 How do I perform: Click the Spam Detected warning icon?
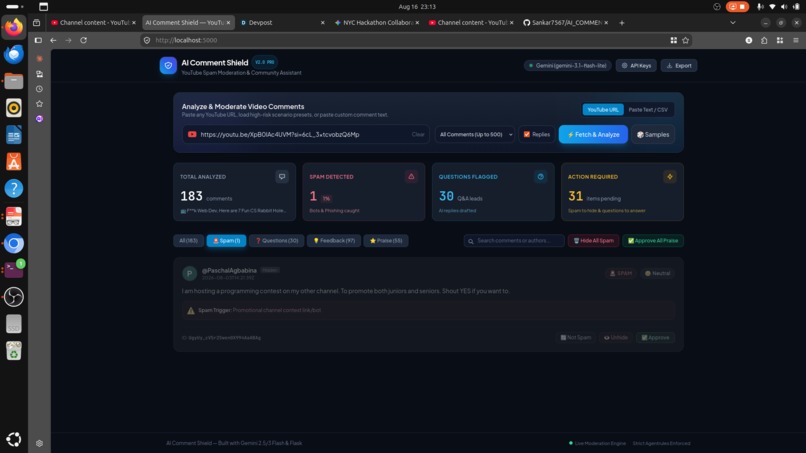pyautogui.click(x=411, y=177)
